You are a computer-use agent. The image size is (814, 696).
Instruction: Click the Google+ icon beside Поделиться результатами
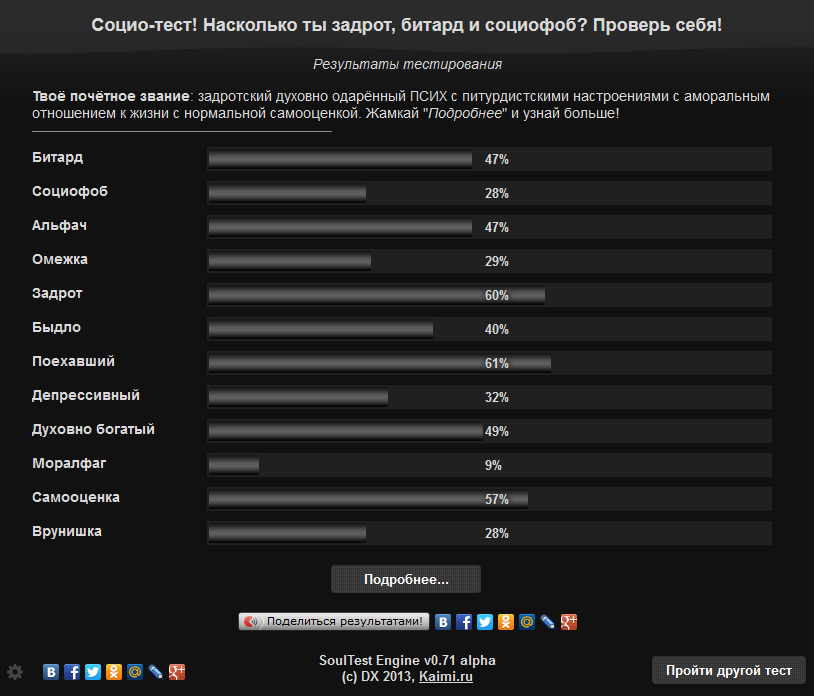click(x=568, y=622)
